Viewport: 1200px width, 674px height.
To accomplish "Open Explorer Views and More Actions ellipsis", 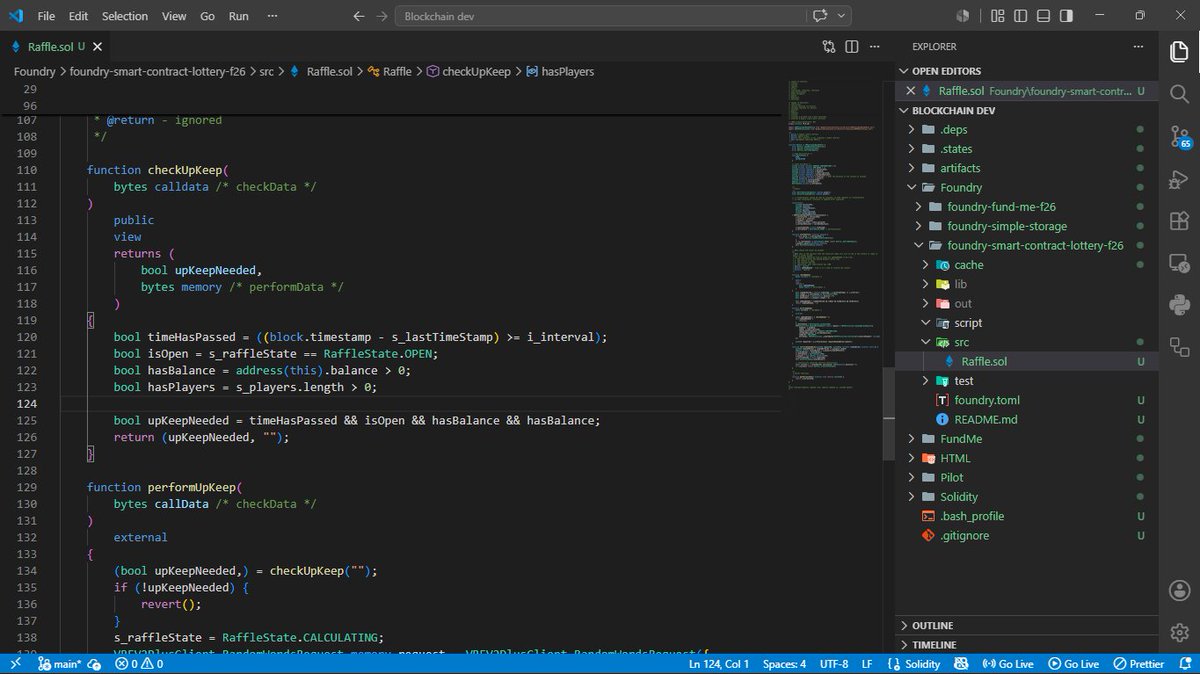I will 1139,46.
